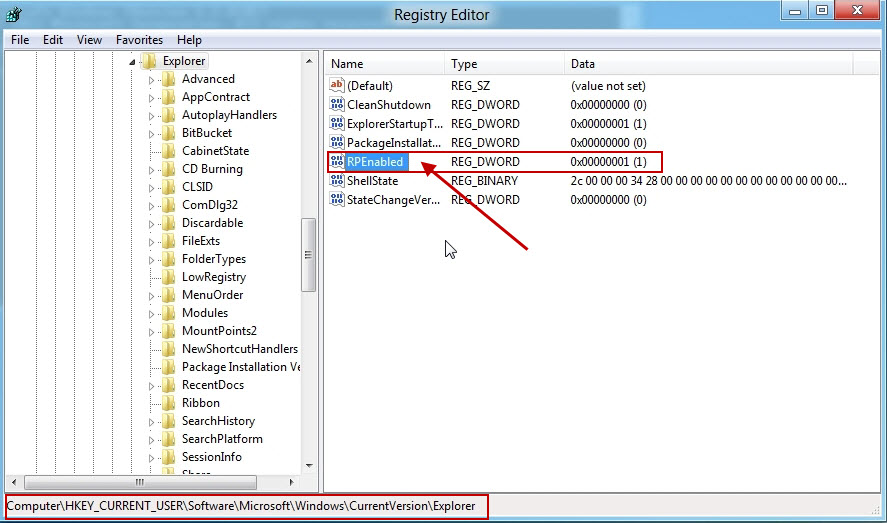Viewport: 887px width, 523px height.
Task: Select the RPEnabled value name
Action: pos(375,162)
